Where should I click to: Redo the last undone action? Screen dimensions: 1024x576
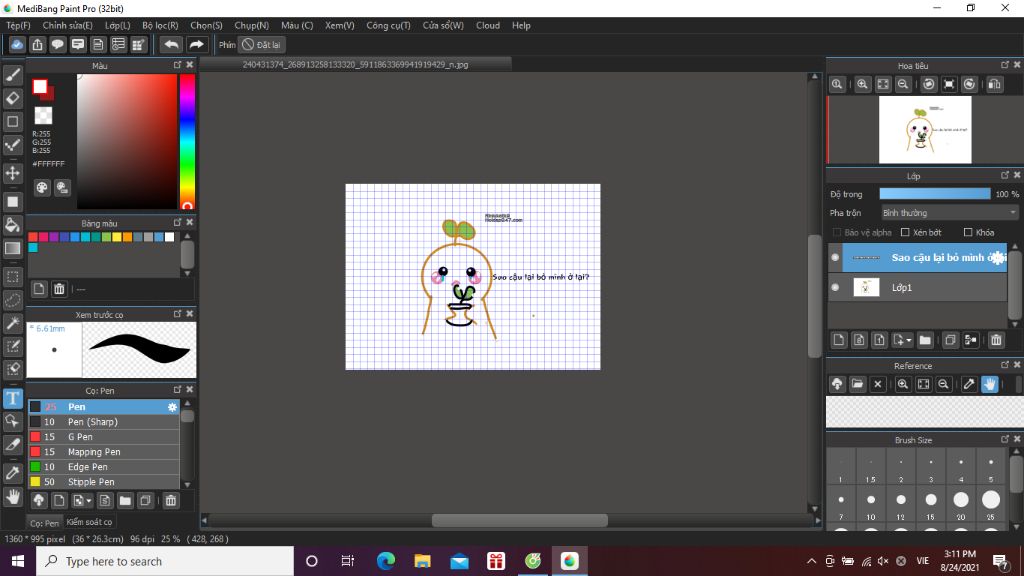tap(196, 44)
